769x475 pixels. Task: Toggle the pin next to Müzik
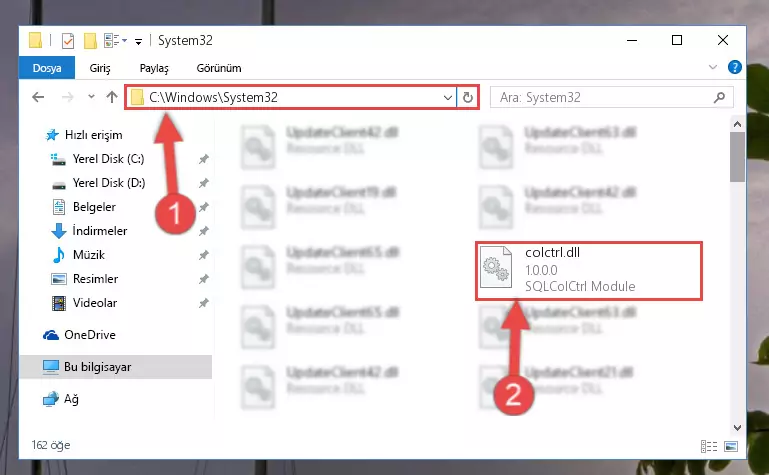[203, 255]
